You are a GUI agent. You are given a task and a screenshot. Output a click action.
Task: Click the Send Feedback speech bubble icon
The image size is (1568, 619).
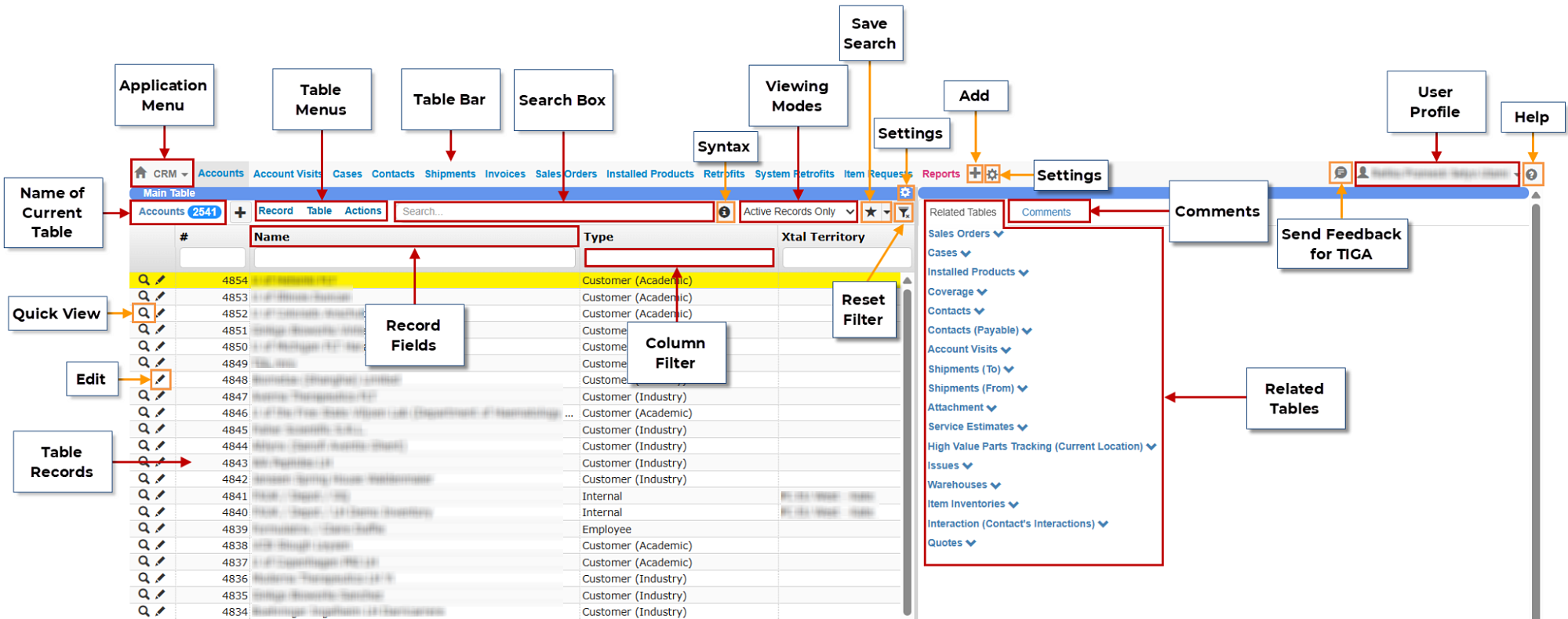point(1341,173)
